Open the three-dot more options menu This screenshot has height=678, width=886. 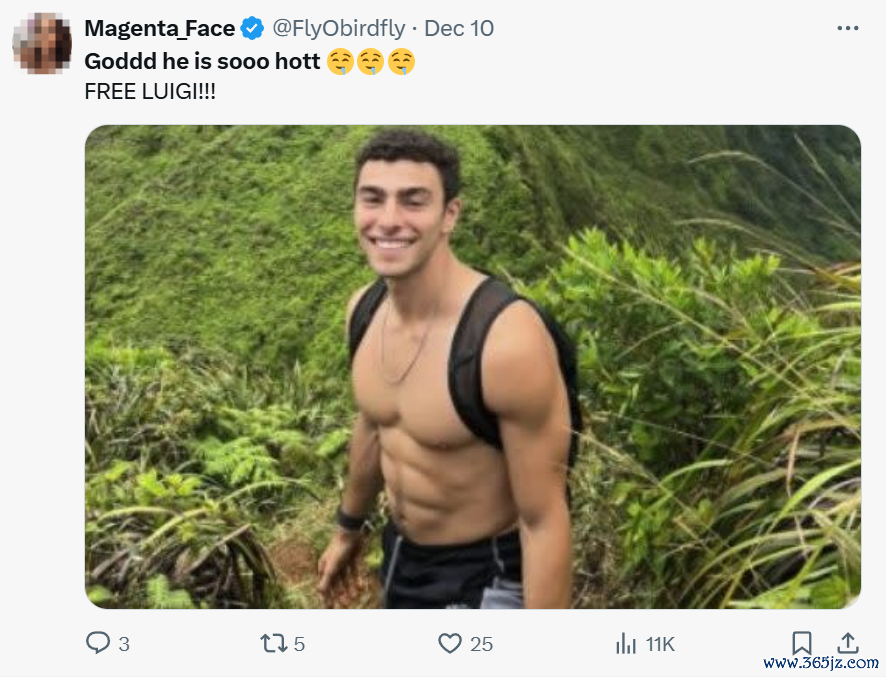coord(848,28)
